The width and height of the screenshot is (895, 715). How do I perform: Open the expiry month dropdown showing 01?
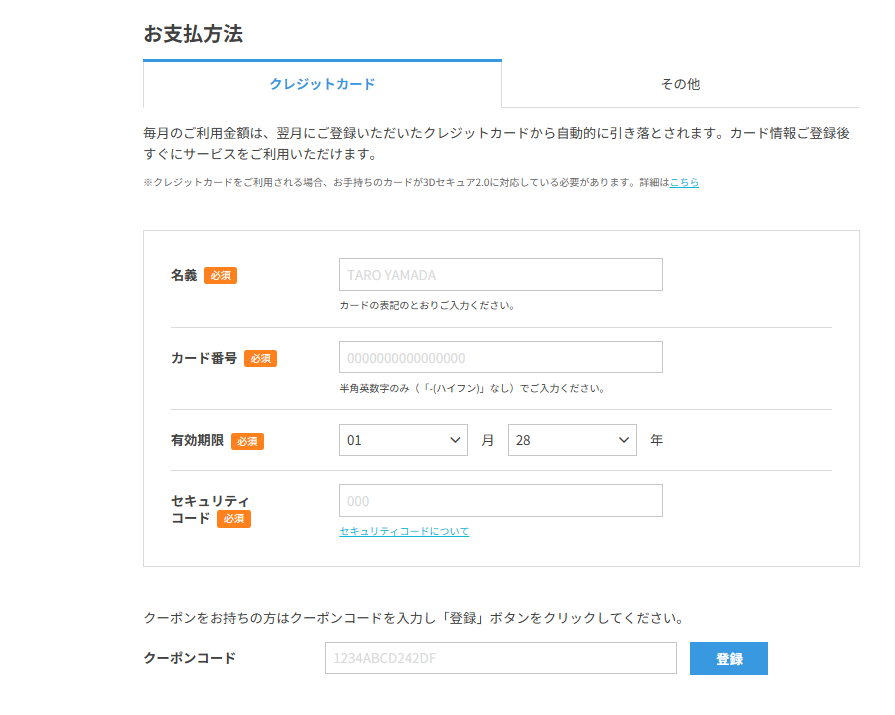point(403,440)
